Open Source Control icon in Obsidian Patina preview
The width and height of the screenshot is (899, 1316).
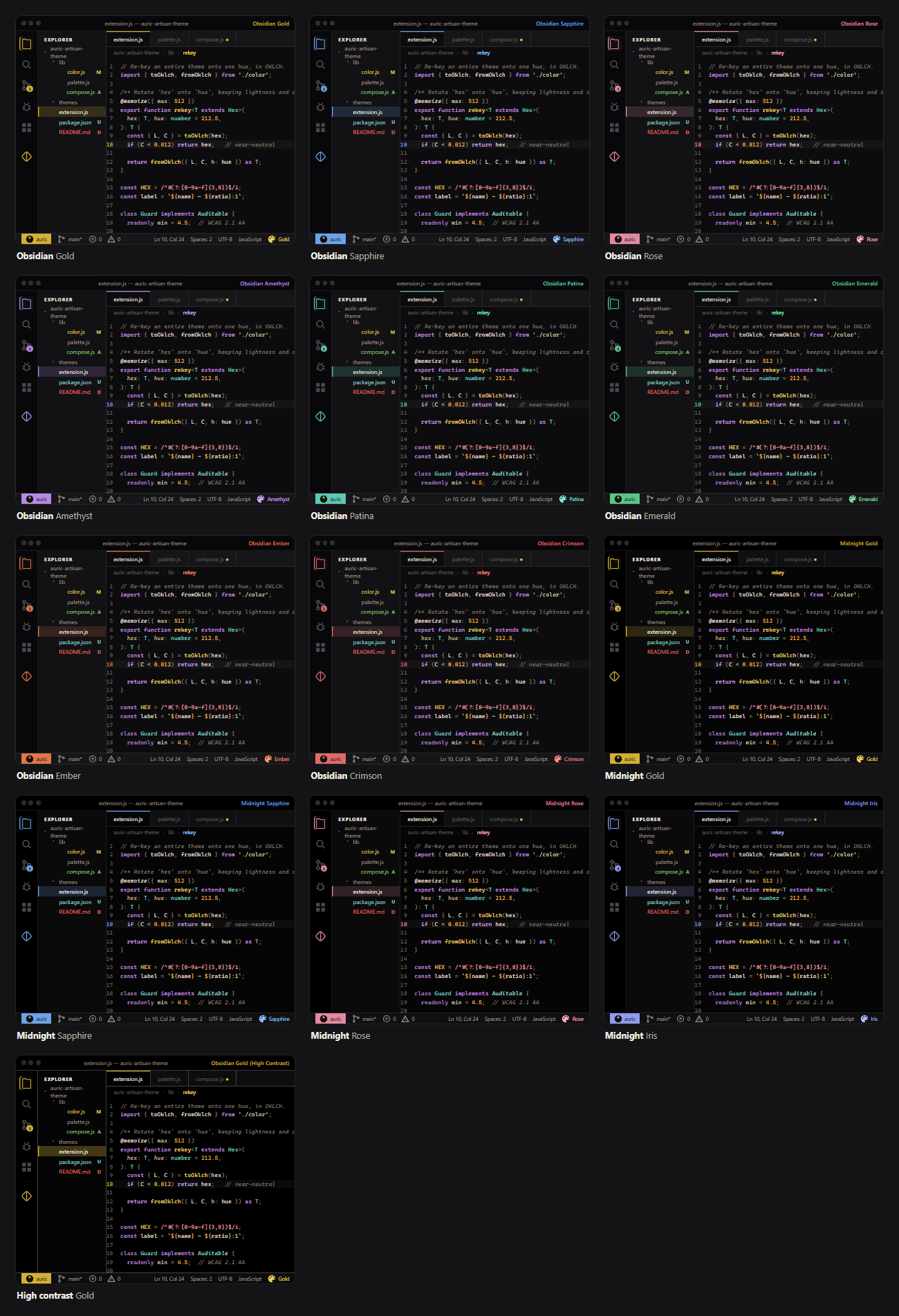[321, 346]
